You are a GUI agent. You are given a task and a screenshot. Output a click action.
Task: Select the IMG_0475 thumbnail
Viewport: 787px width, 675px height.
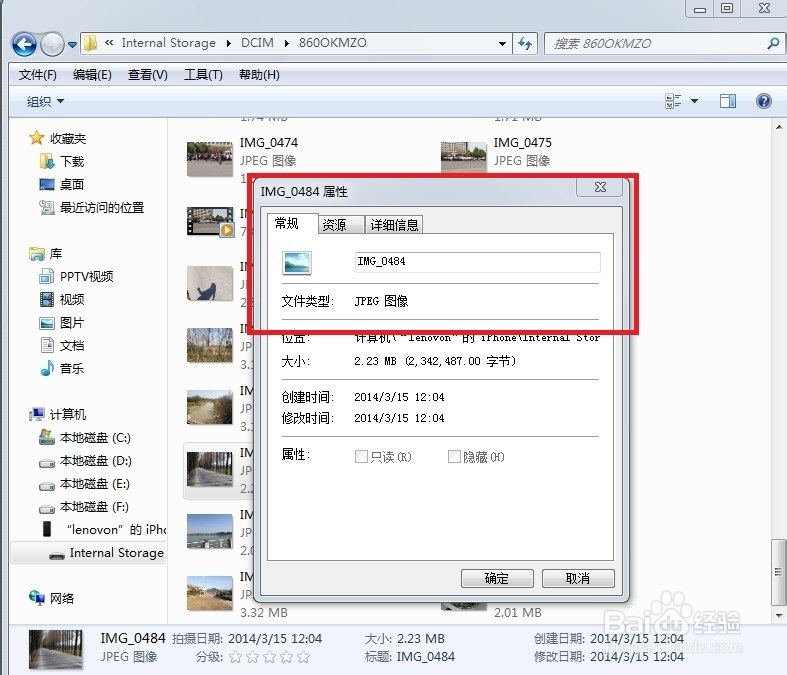pyautogui.click(x=463, y=157)
